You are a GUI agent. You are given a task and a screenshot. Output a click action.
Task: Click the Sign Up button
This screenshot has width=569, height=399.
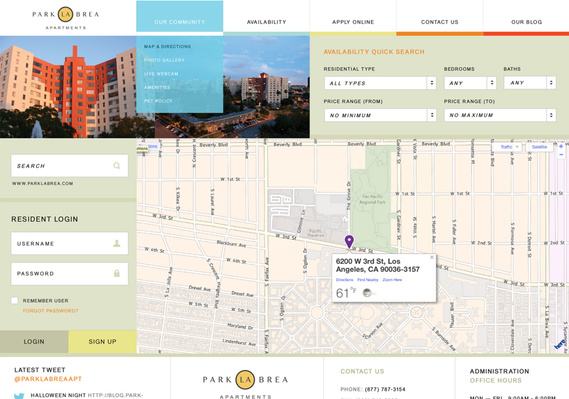[x=102, y=341]
